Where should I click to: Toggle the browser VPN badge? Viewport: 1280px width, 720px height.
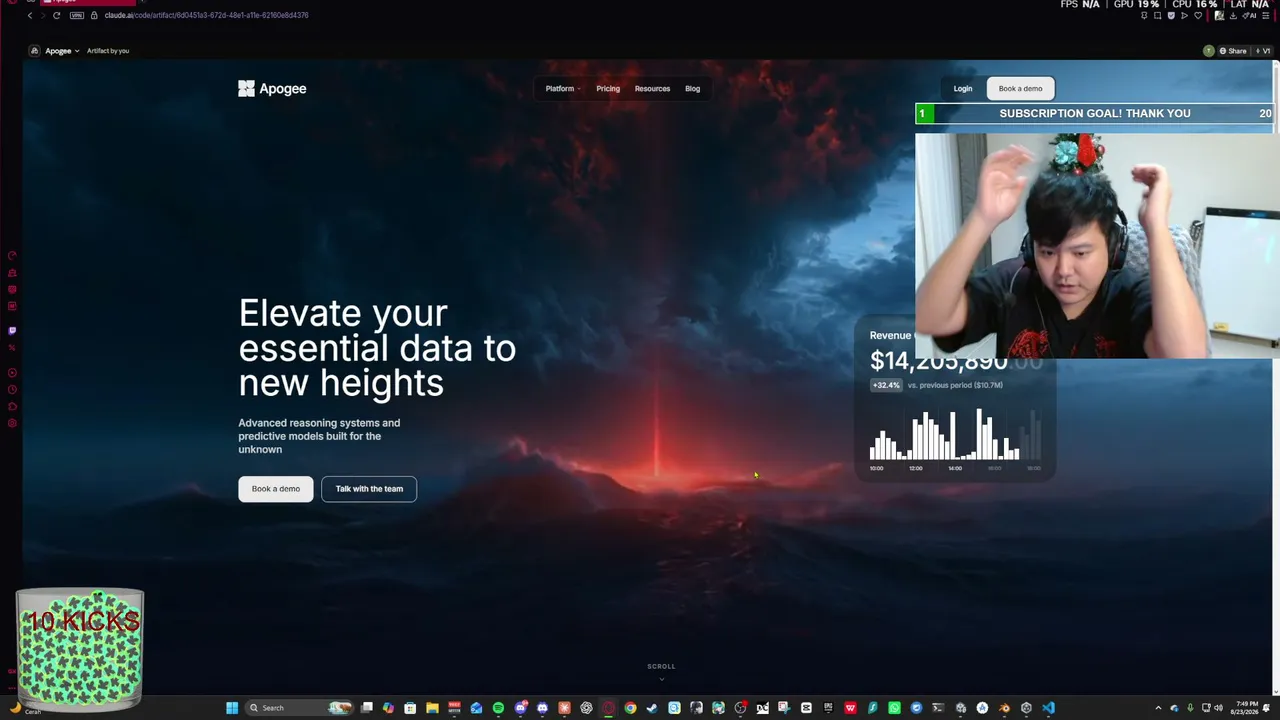pos(77,15)
